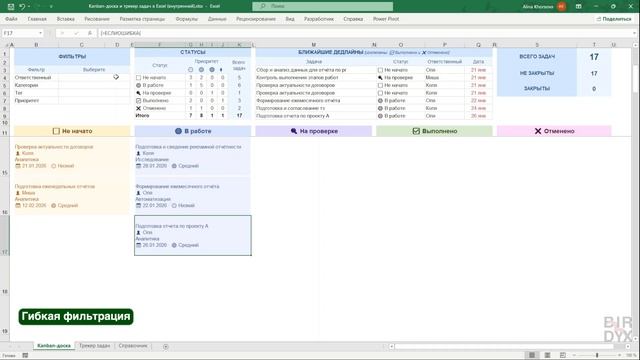Open the Справка ribbon tab
640x360 pixels.
click(x=353, y=19)
